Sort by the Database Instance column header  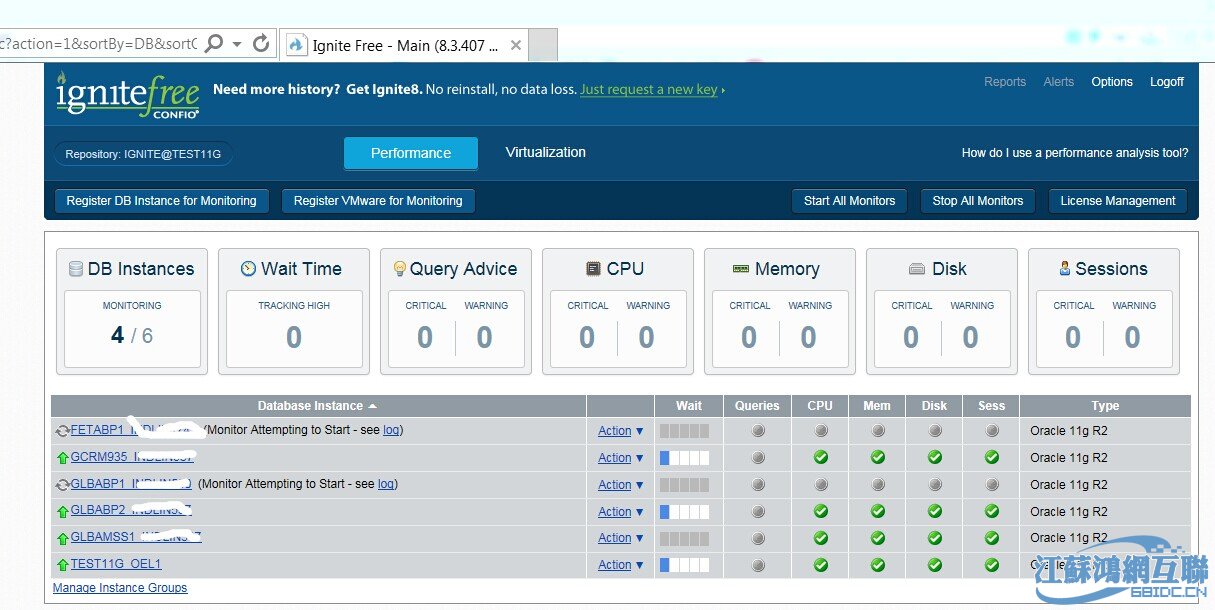318,406
